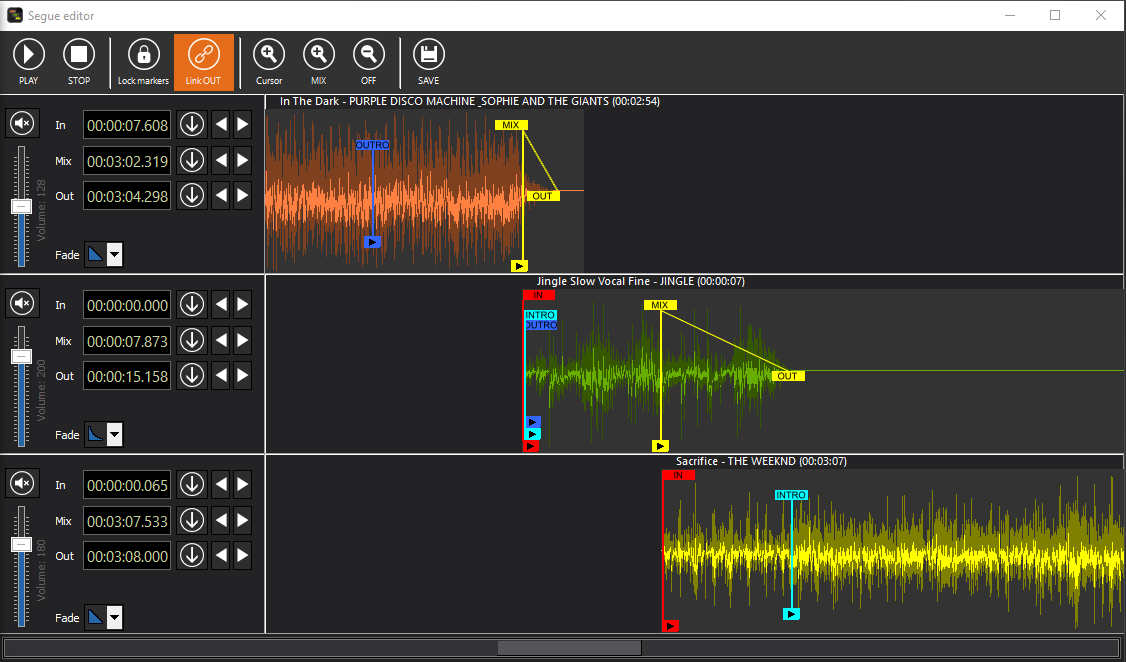1126x662 pixels.
Task: Click the MIX zoom magnifier icon
Action: click(318, 55)
